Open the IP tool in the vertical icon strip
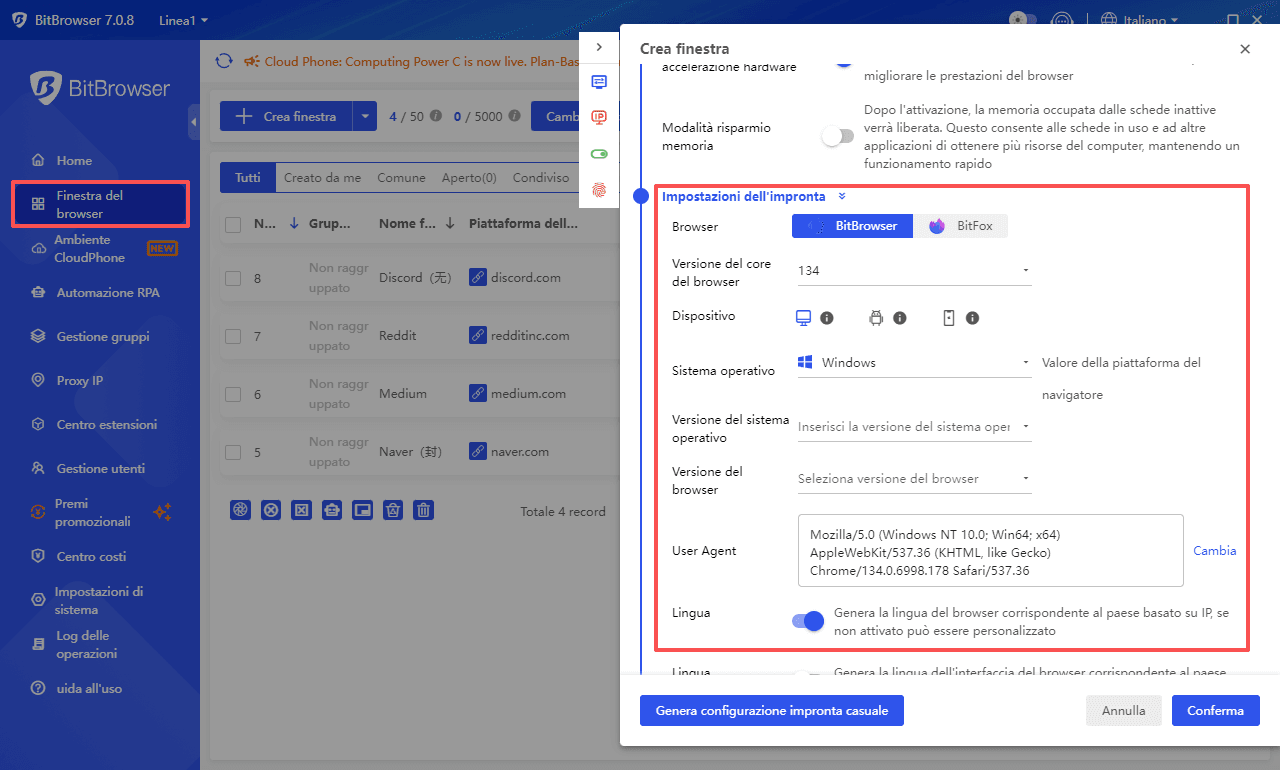The image size is (1280, 770). pyautogui.click(x=599, y=117)
